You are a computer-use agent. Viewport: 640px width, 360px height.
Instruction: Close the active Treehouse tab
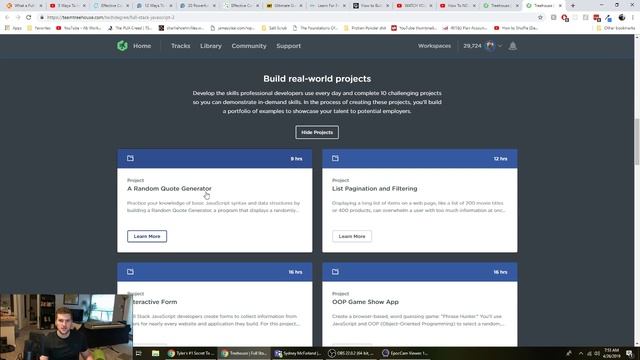[560, 6]
